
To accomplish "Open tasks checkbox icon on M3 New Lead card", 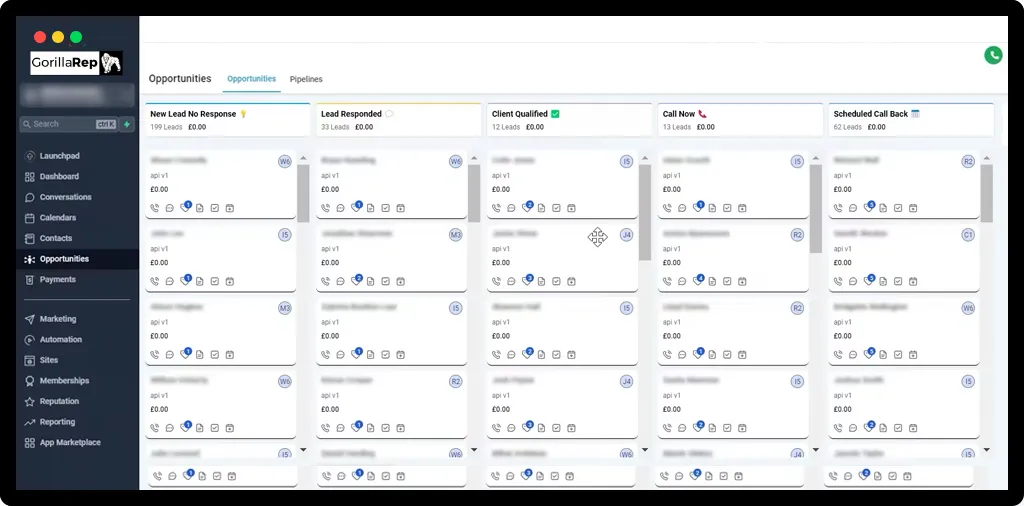I will (214, 355).
